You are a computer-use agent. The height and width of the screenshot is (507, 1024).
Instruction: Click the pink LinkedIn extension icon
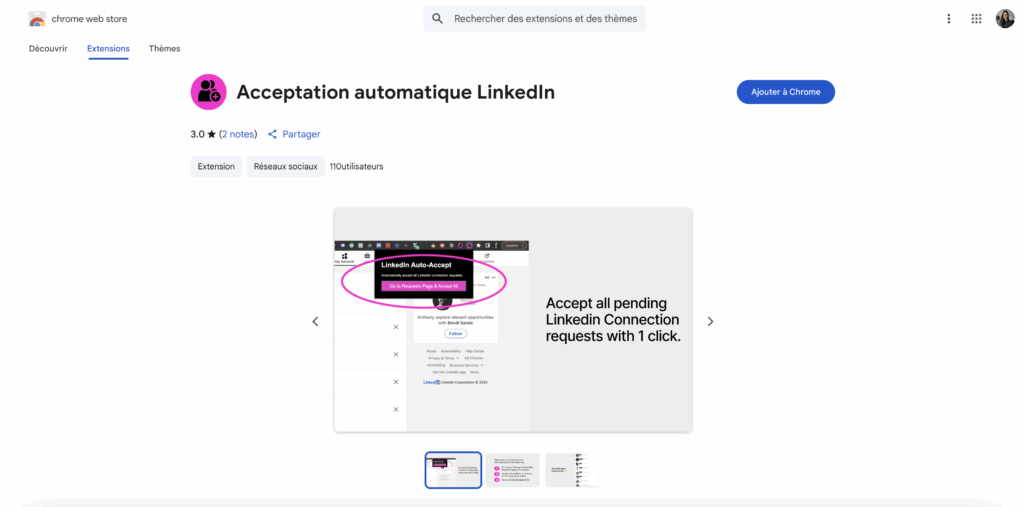pos(208,92)
